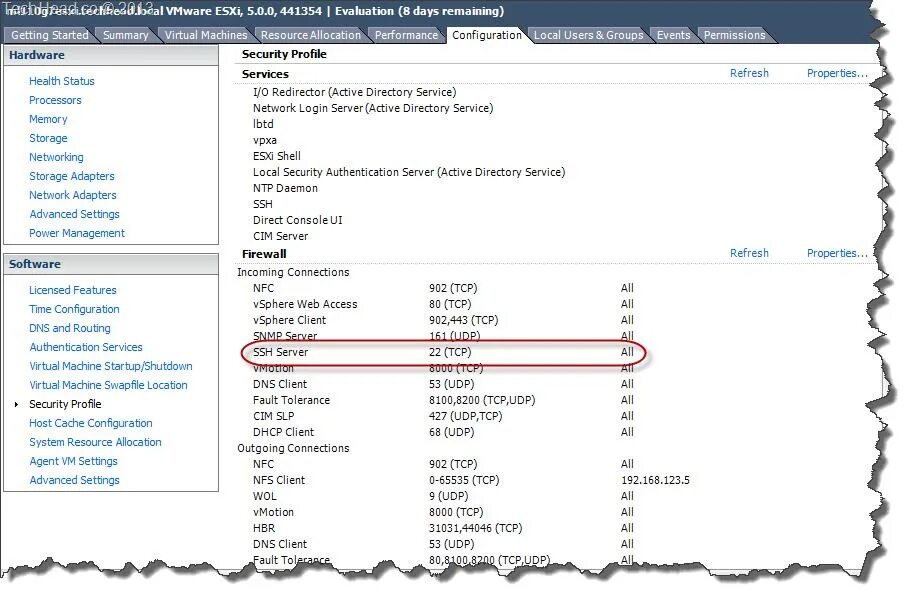Open Host Cache Configuration link
Screen dimensions: 913x600
pos(91,423)
